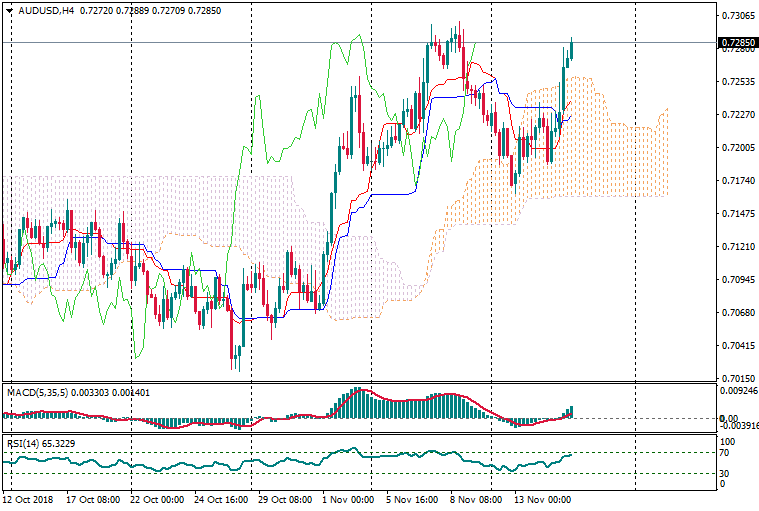The height and width of the screenshot is (511, 759).
Task: Click the 0.009246 MACD scale label
Action: [737, 392]
